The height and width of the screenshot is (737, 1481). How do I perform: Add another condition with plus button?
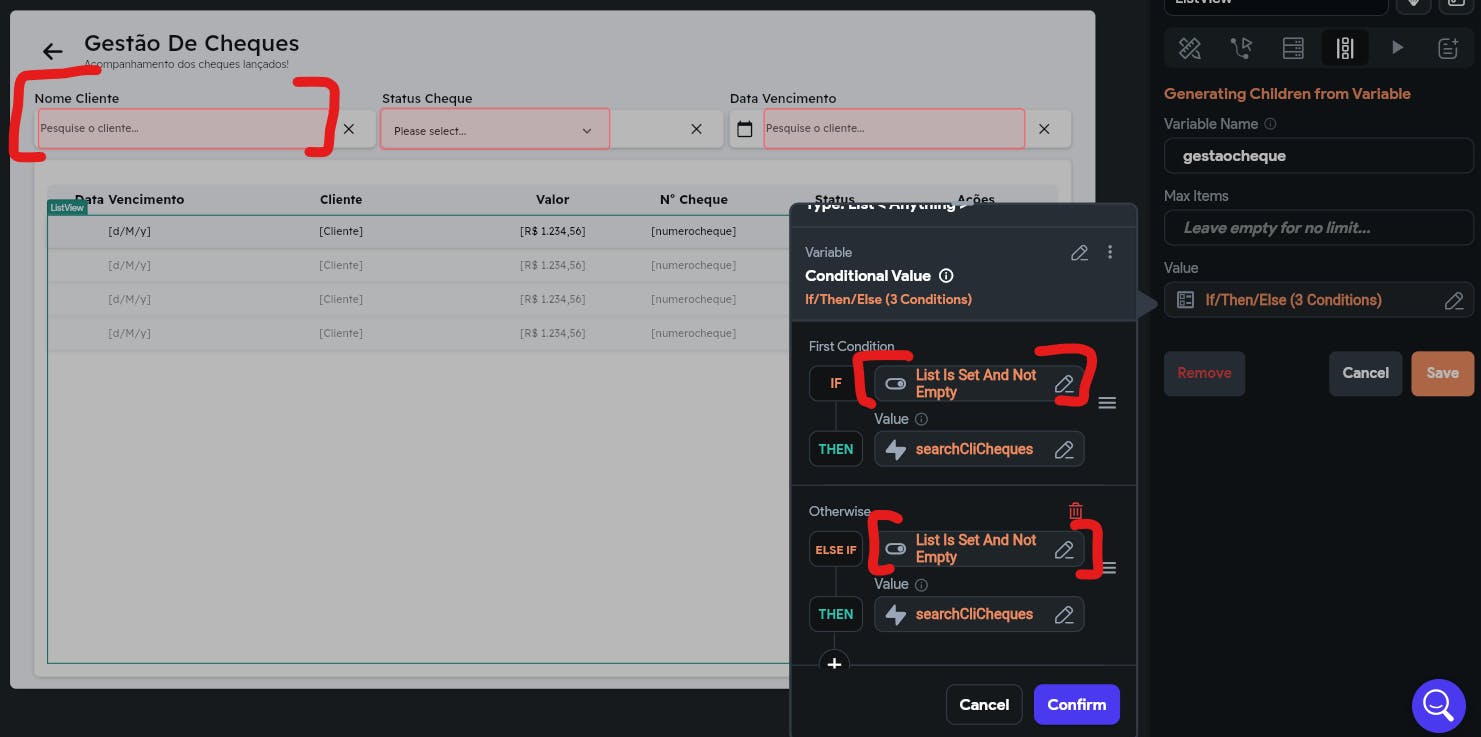[x=834, y=663]
